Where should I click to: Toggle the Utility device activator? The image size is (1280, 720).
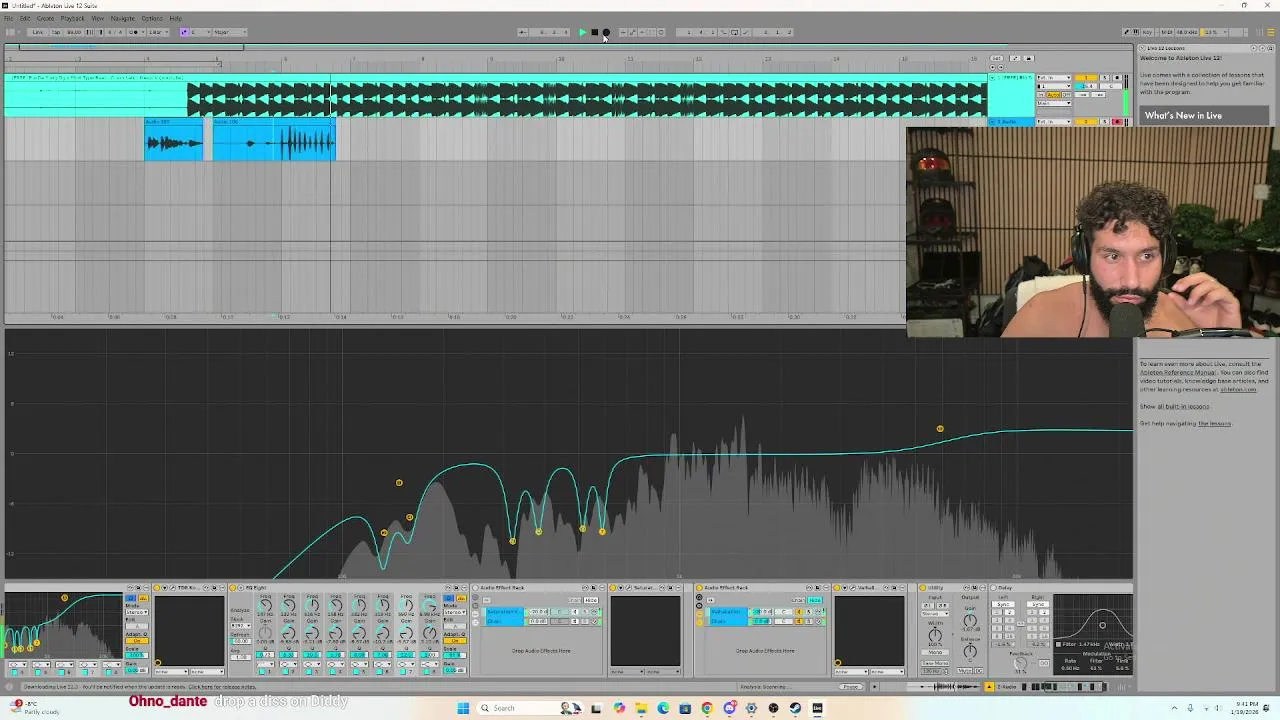(922, 588)
